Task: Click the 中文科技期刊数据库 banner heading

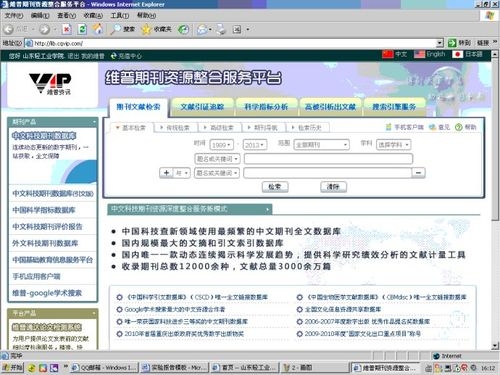Action: (x=44, y=136)
